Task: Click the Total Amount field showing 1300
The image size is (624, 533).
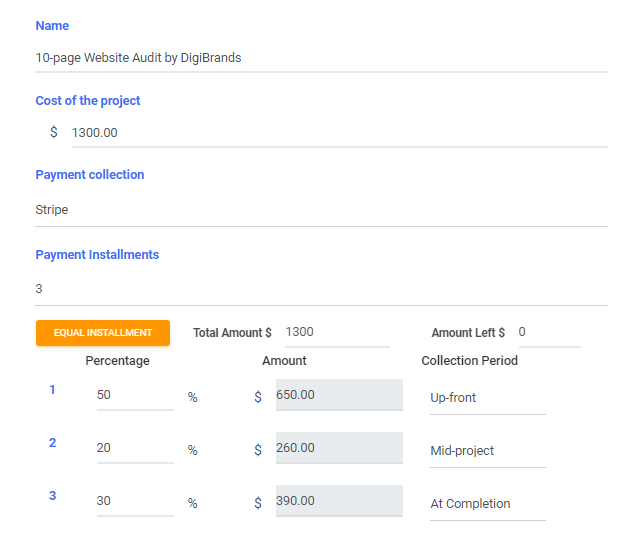Action: (336, 332)
